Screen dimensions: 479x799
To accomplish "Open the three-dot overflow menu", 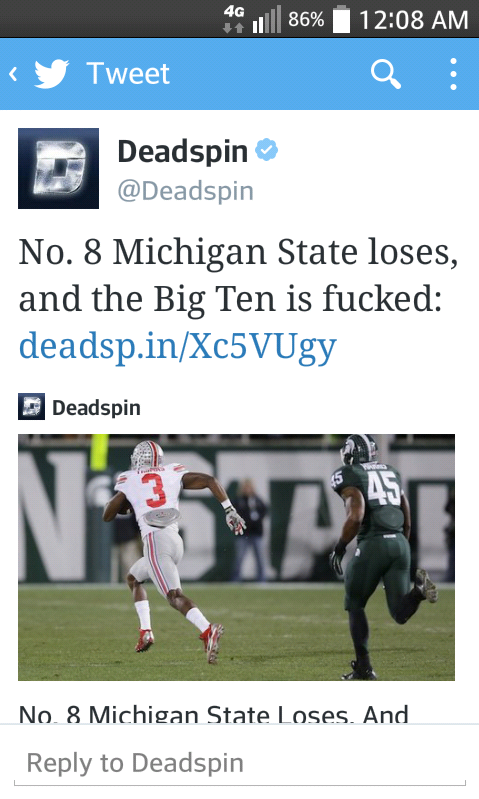I will 453,74.
